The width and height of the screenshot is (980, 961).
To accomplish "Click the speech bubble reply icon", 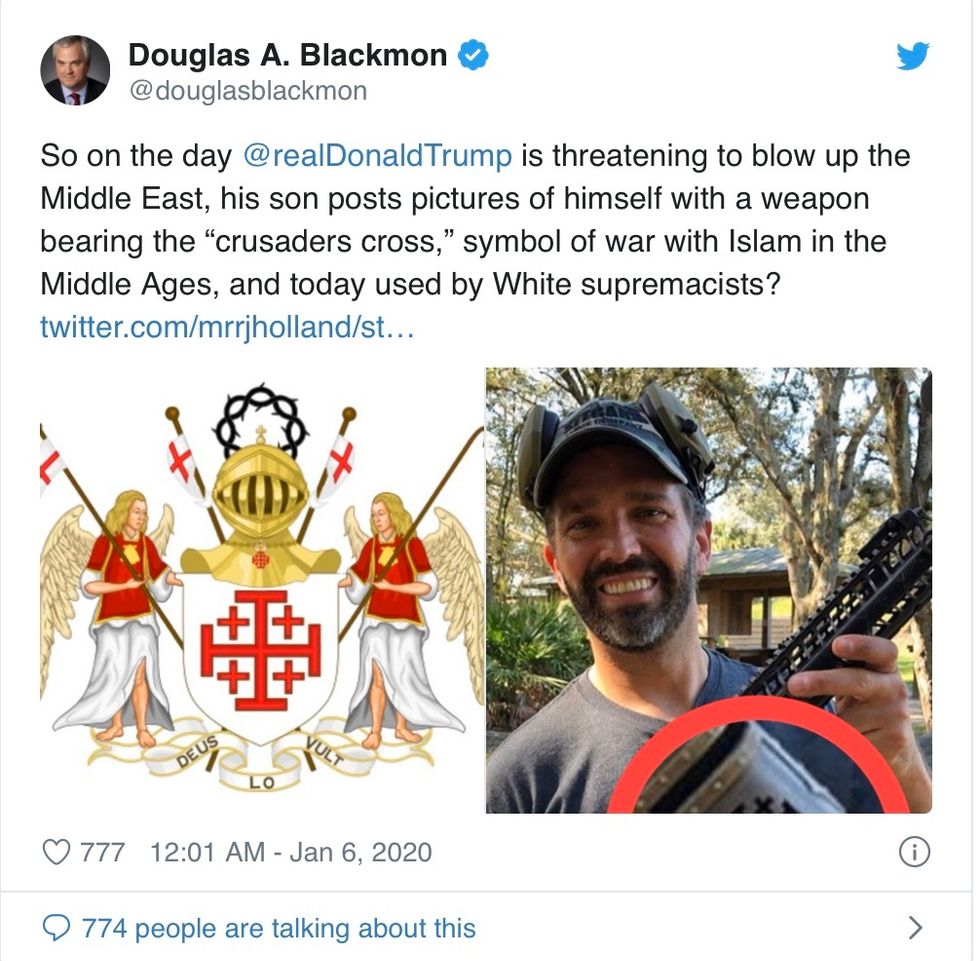I will pyautogui.click(x=56, y=928).
